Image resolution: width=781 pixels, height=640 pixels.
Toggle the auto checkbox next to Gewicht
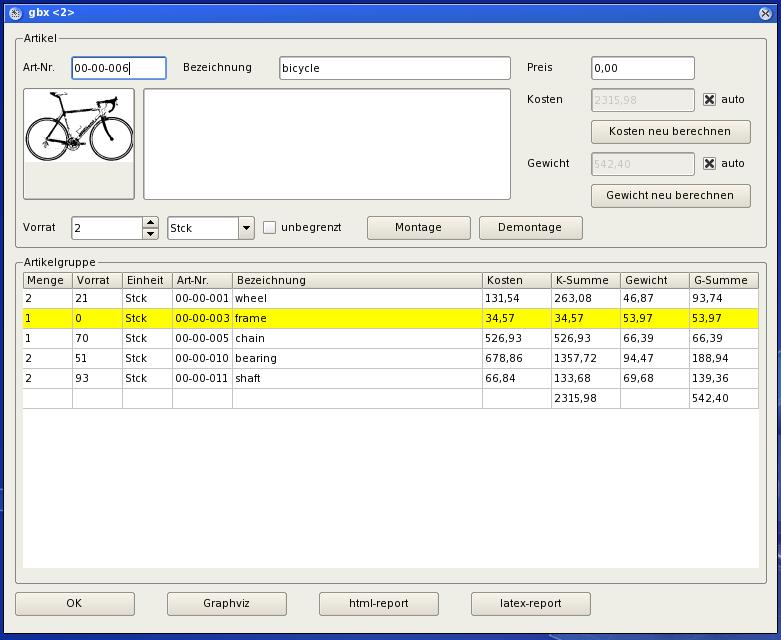tap(709, 163)
